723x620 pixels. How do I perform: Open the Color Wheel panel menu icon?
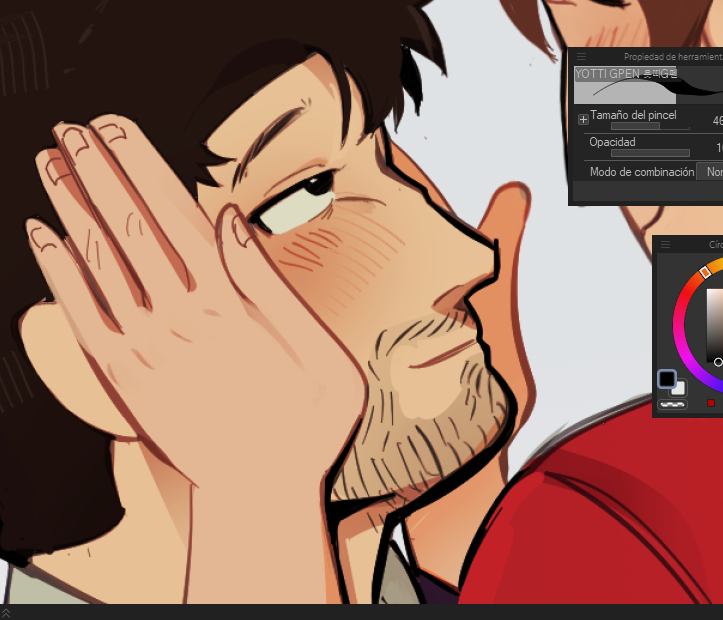[x=665, y=245]
